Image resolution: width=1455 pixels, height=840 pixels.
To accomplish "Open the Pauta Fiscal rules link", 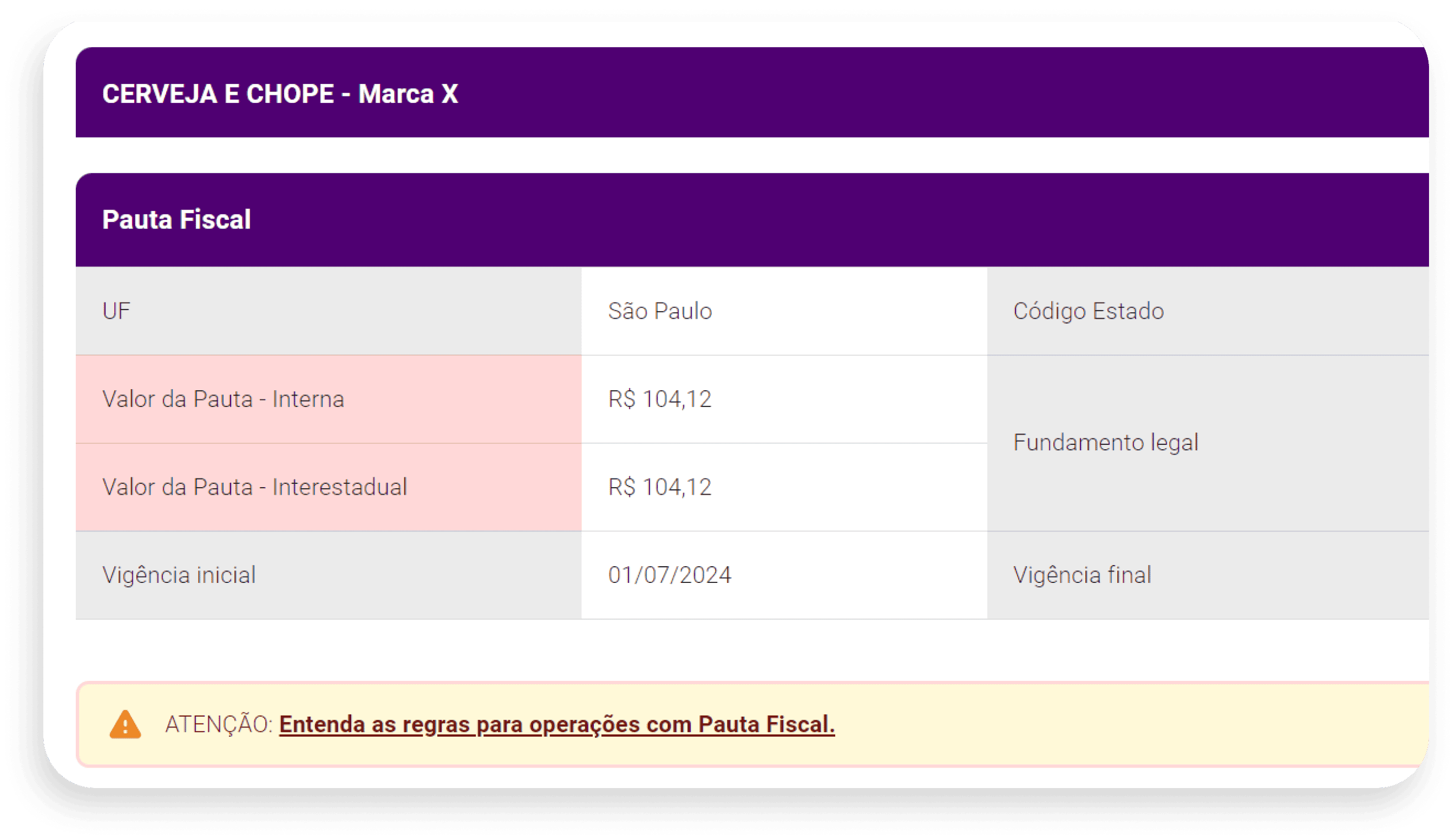I will click(557, 725).
